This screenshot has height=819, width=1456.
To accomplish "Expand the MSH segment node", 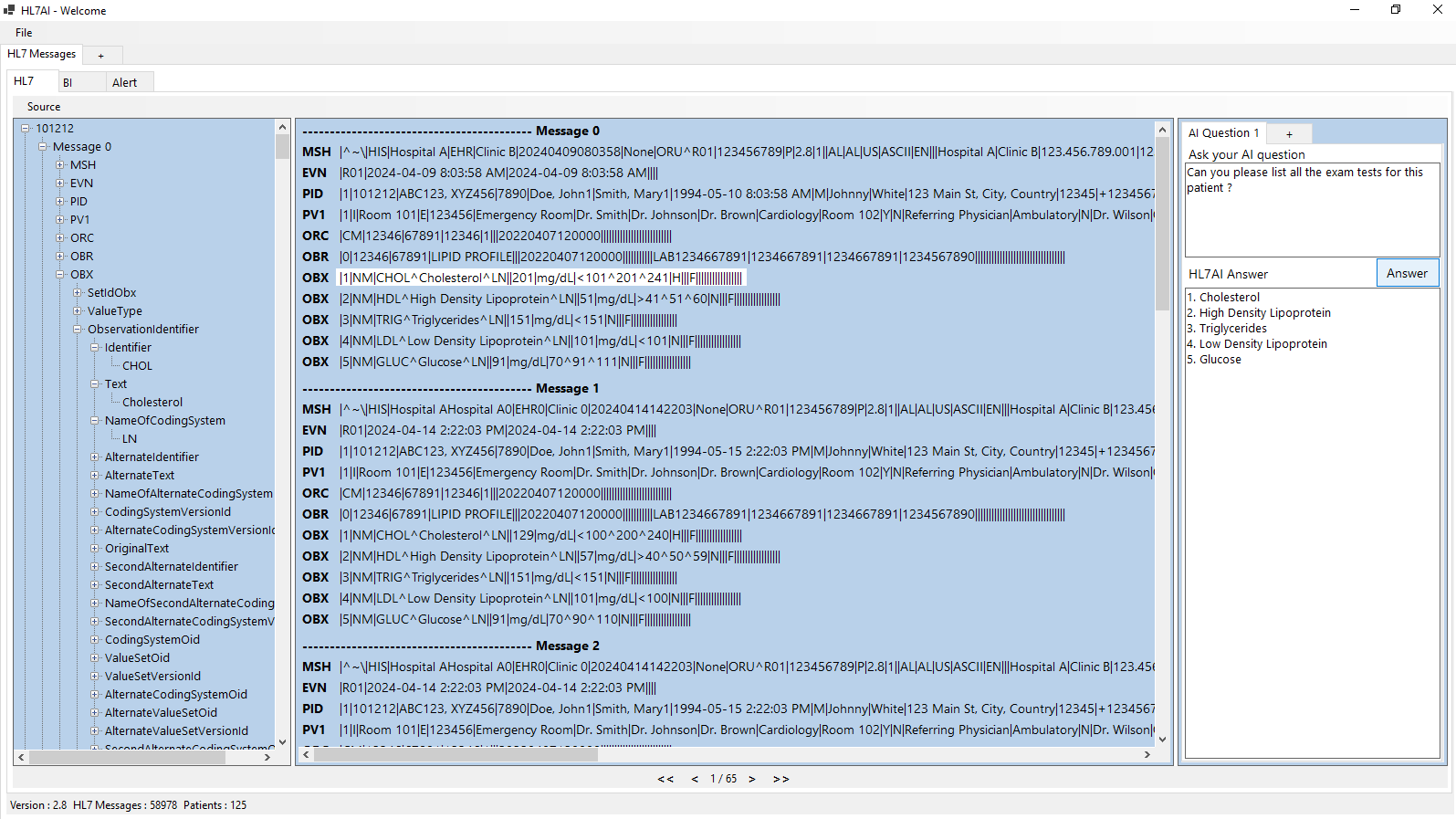I will [60, 165].
